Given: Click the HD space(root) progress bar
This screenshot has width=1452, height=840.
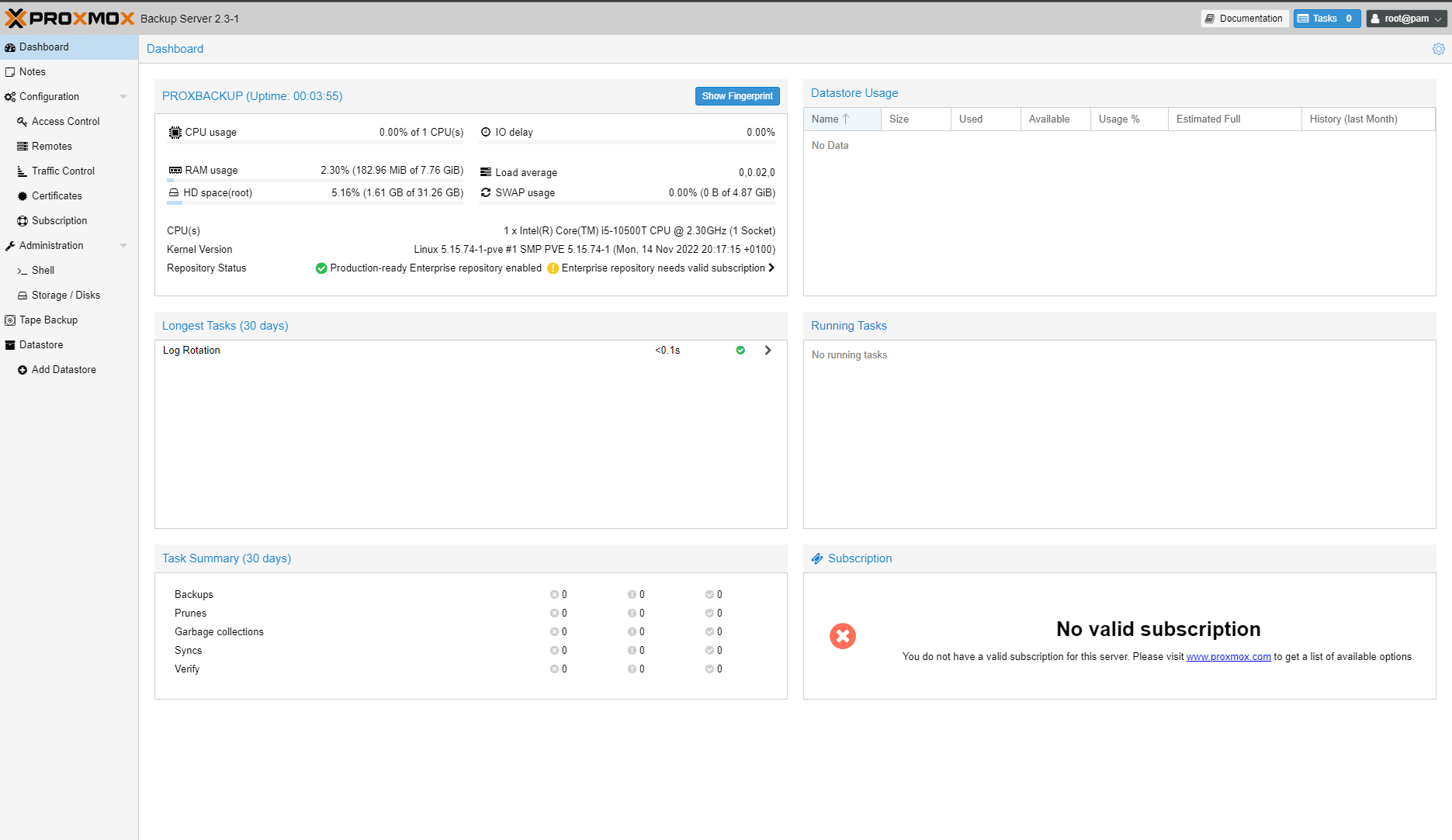Looking at the screenshot, I should coord(315,203).
